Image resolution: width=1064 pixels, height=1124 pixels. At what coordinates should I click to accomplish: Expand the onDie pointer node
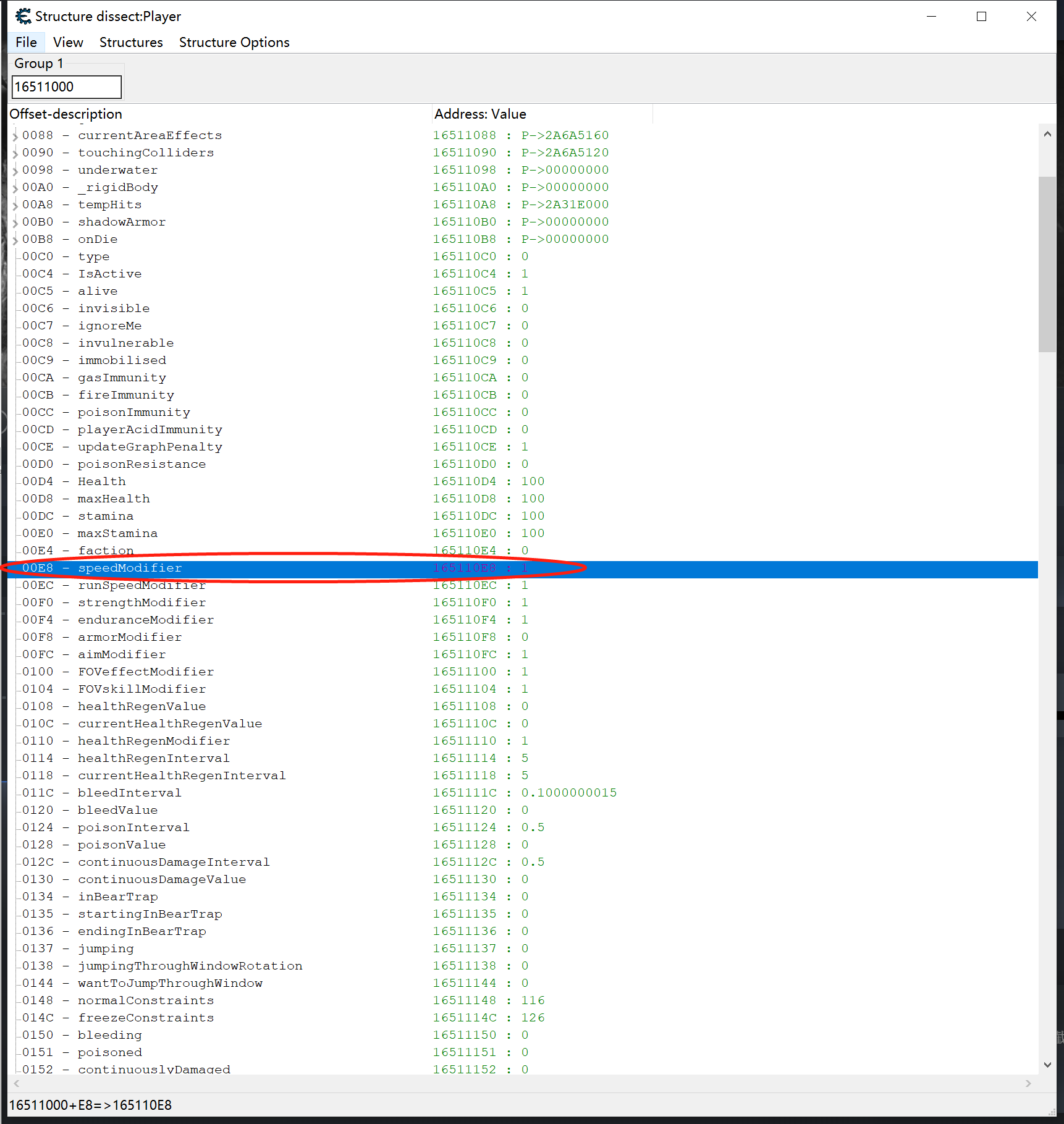pos(15,240)
